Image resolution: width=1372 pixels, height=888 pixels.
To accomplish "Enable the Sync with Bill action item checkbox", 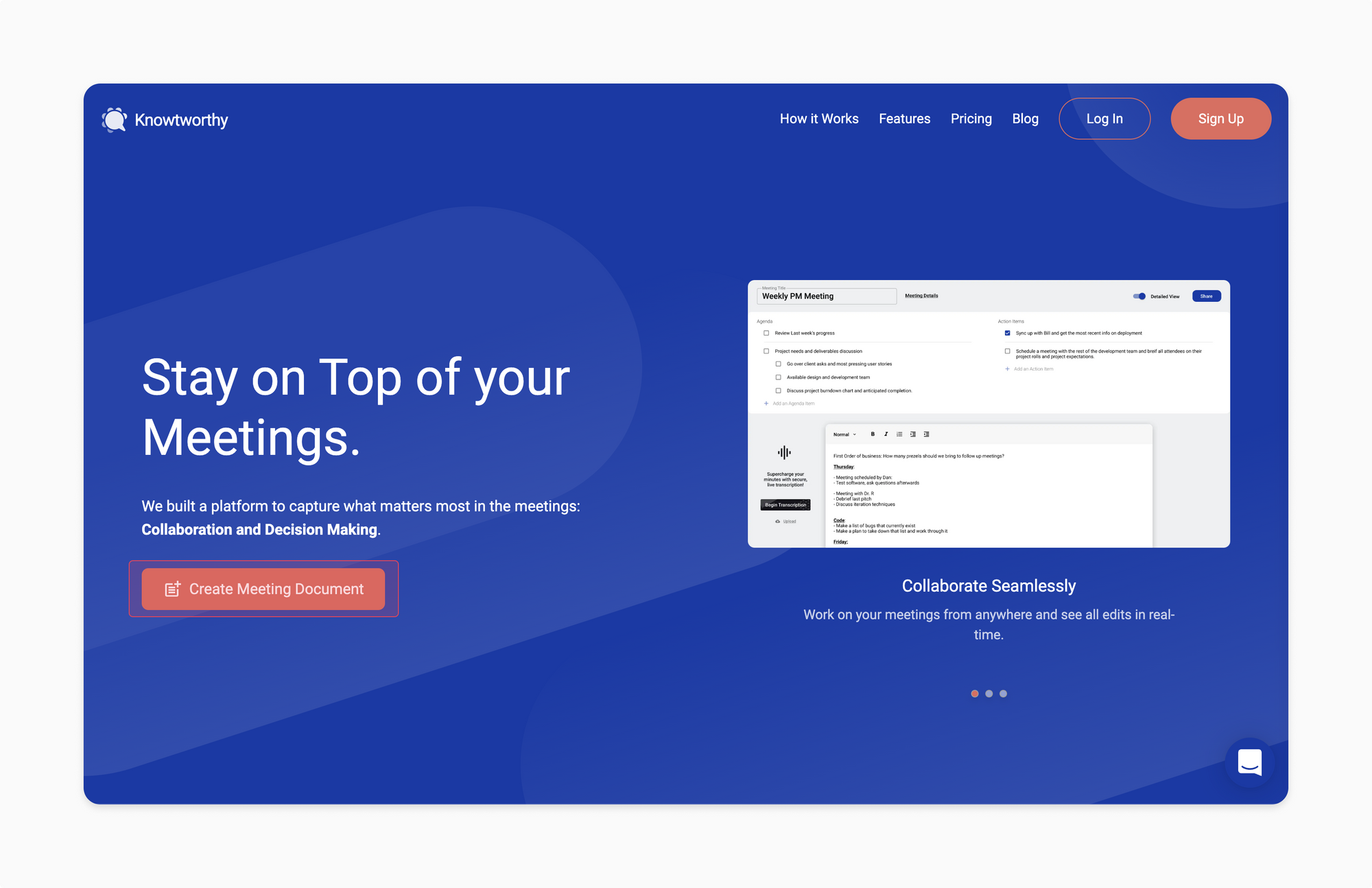I will [x=1008, y=333].
